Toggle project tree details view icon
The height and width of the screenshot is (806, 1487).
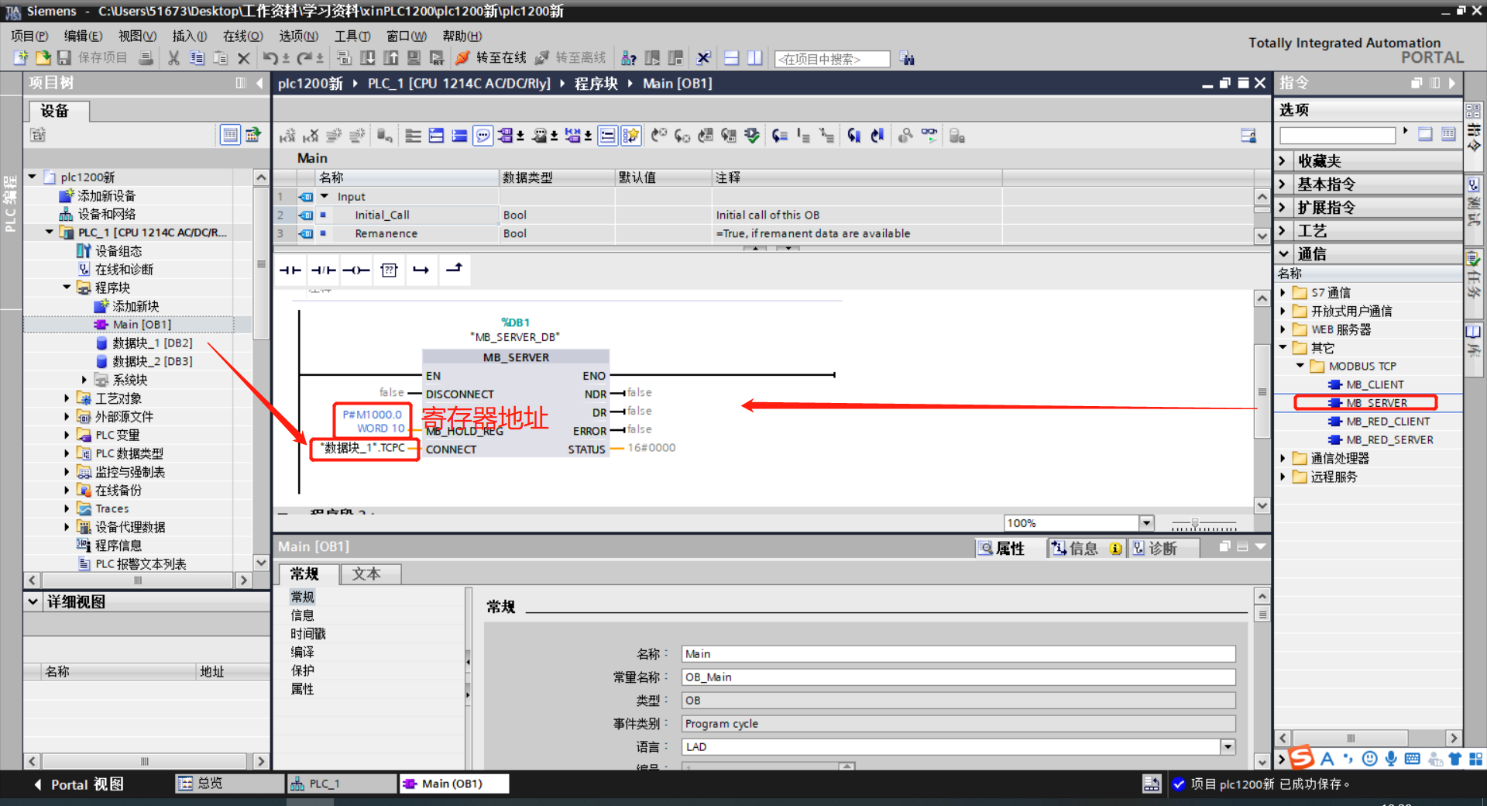pyautogui.click(x=231, y=134)
